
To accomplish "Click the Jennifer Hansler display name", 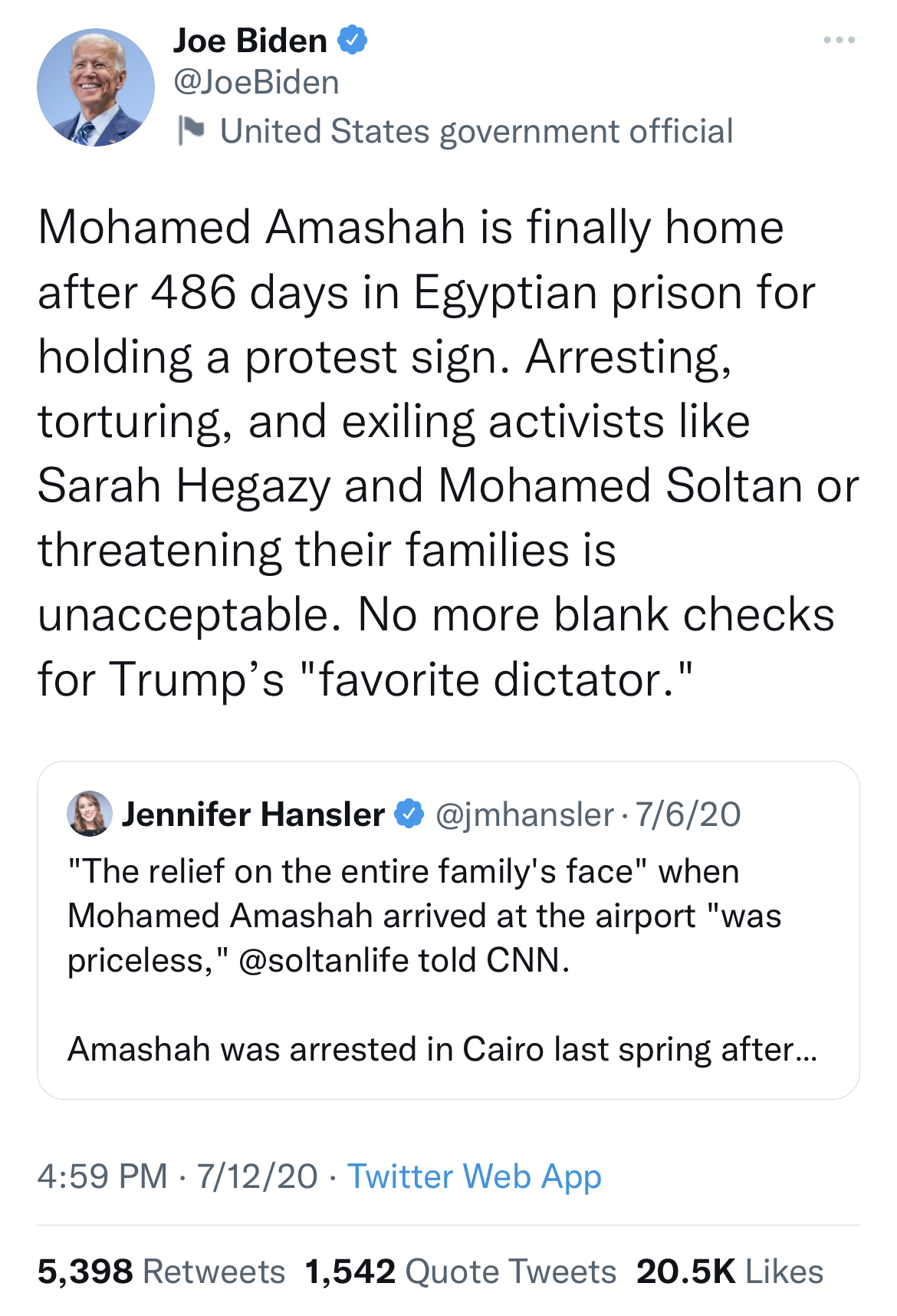I will coord(253,814).
